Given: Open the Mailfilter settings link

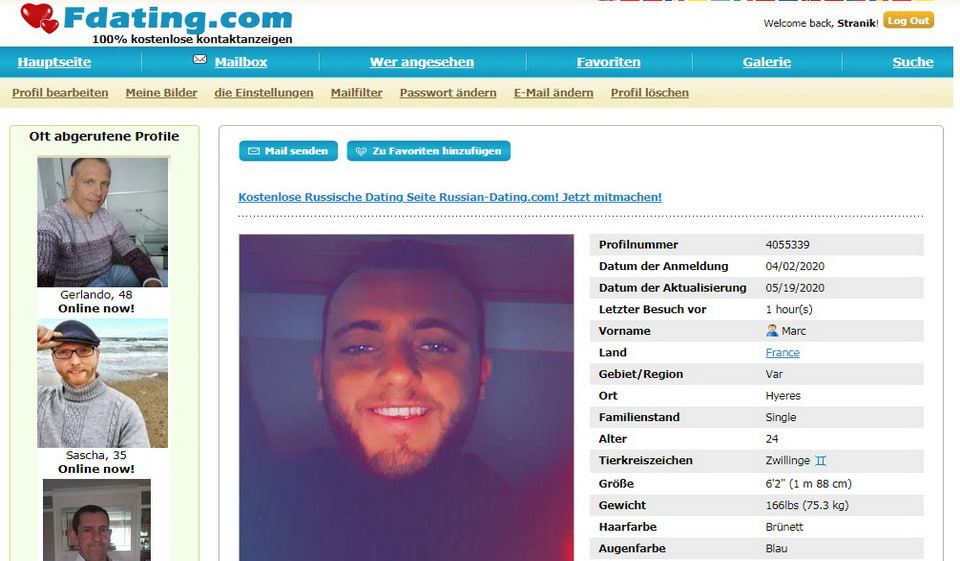Looking at the screenshot, I should (356, 92).
